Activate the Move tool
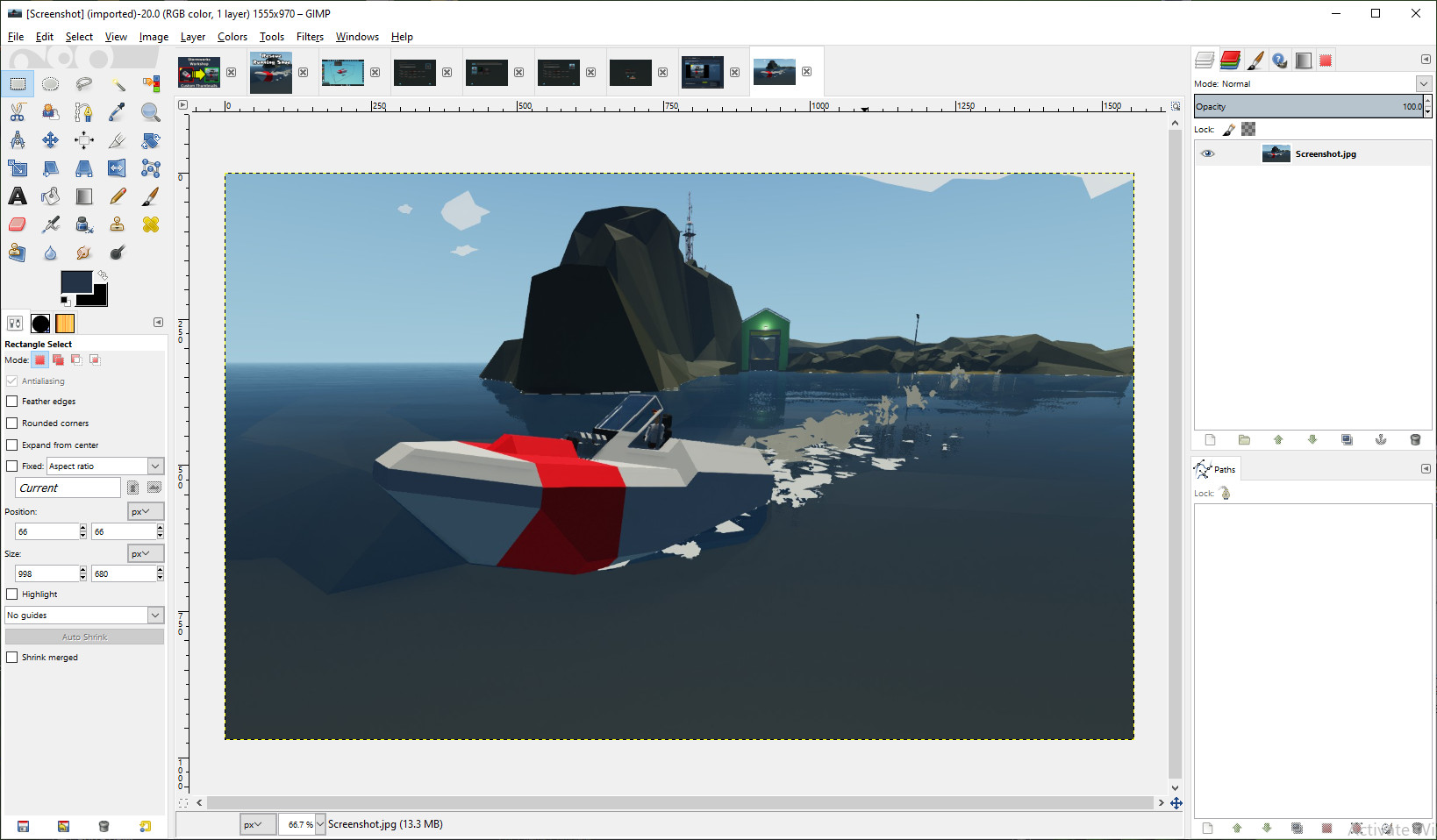The height and width of the screenshot is (840, 1437). pyautogui.click(x=51, y=140)
